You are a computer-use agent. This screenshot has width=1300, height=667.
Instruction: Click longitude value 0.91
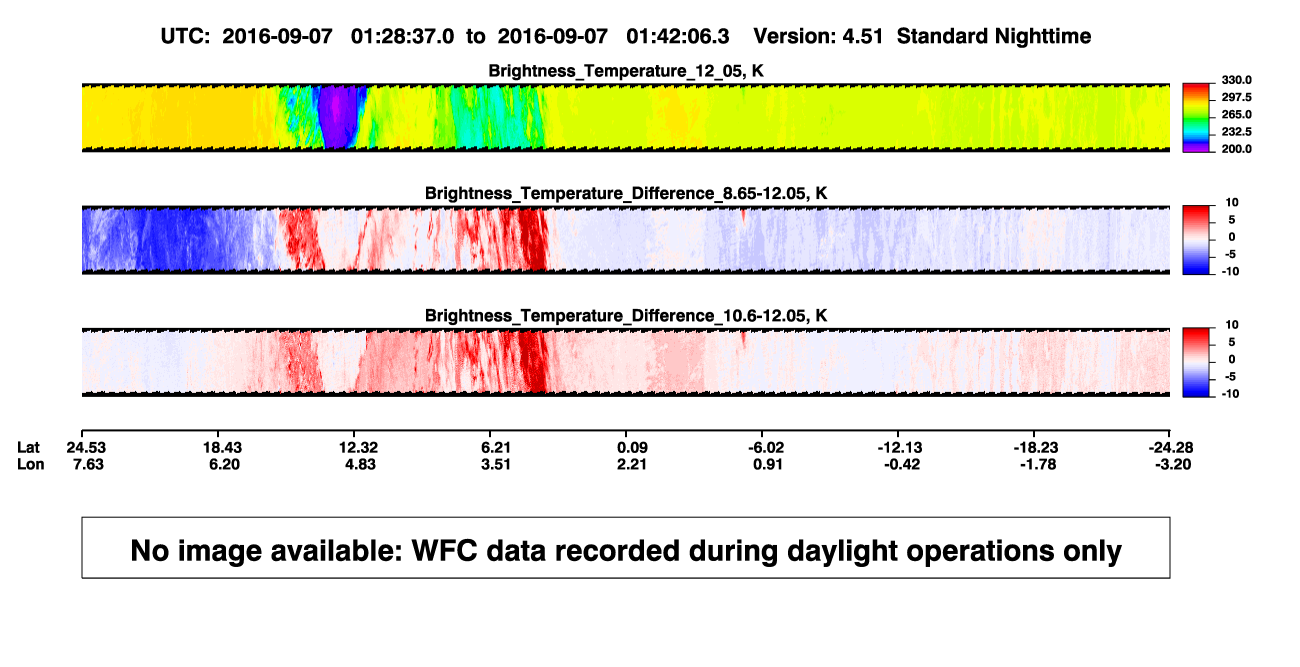[767, 464]
